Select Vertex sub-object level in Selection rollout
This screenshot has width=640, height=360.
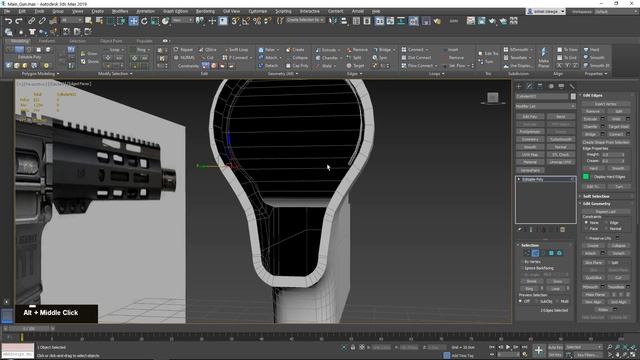527,253
